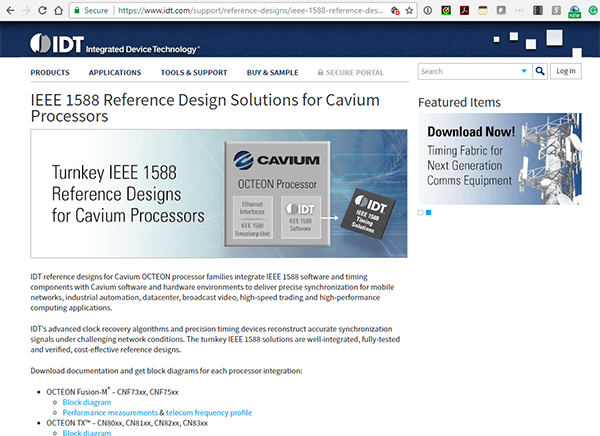Open the green Grammarly extension
This screenshot has height=436, width=600.
pyautogui.click(x=593, y=10)
